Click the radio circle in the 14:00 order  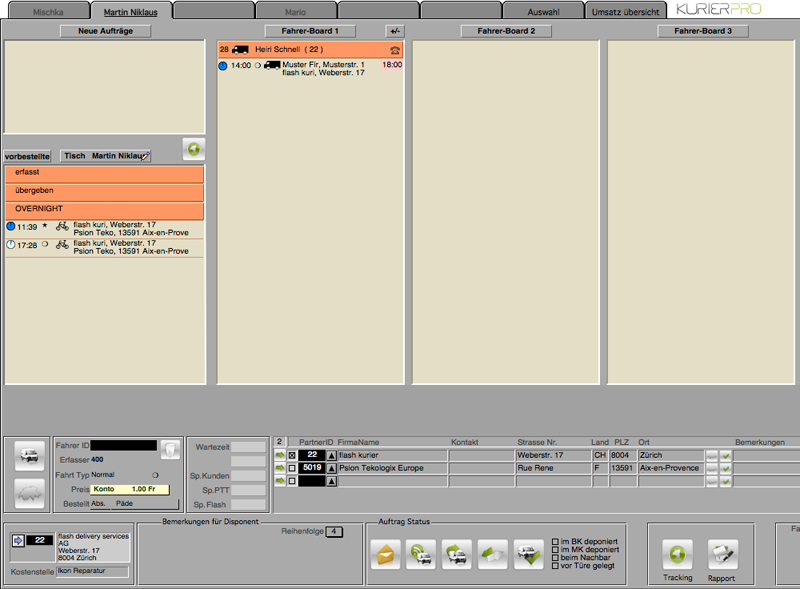[x=258, y=65]
